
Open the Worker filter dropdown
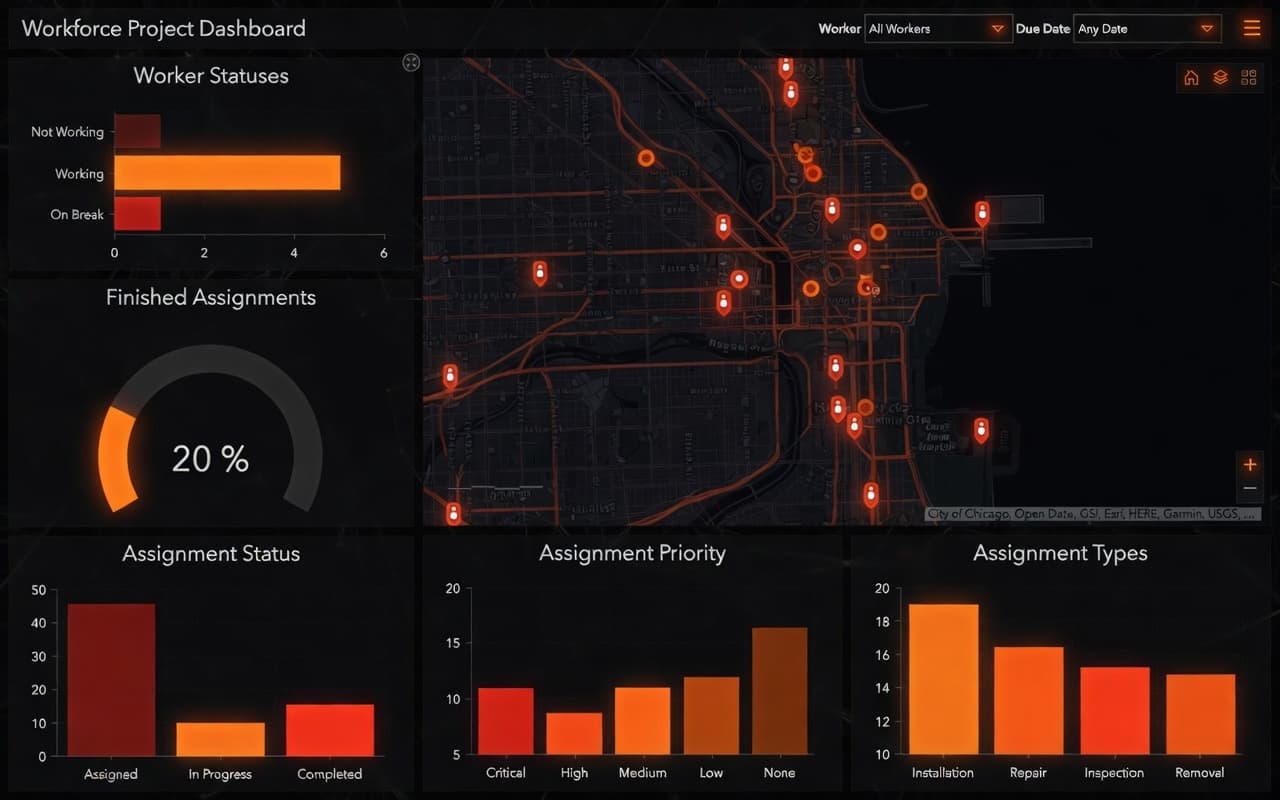938,29
